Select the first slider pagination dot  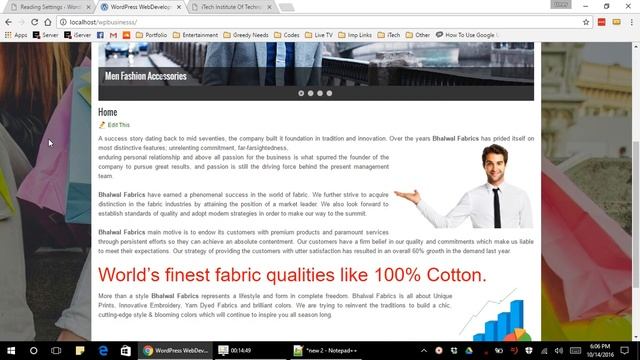click(x=301, y=93)
